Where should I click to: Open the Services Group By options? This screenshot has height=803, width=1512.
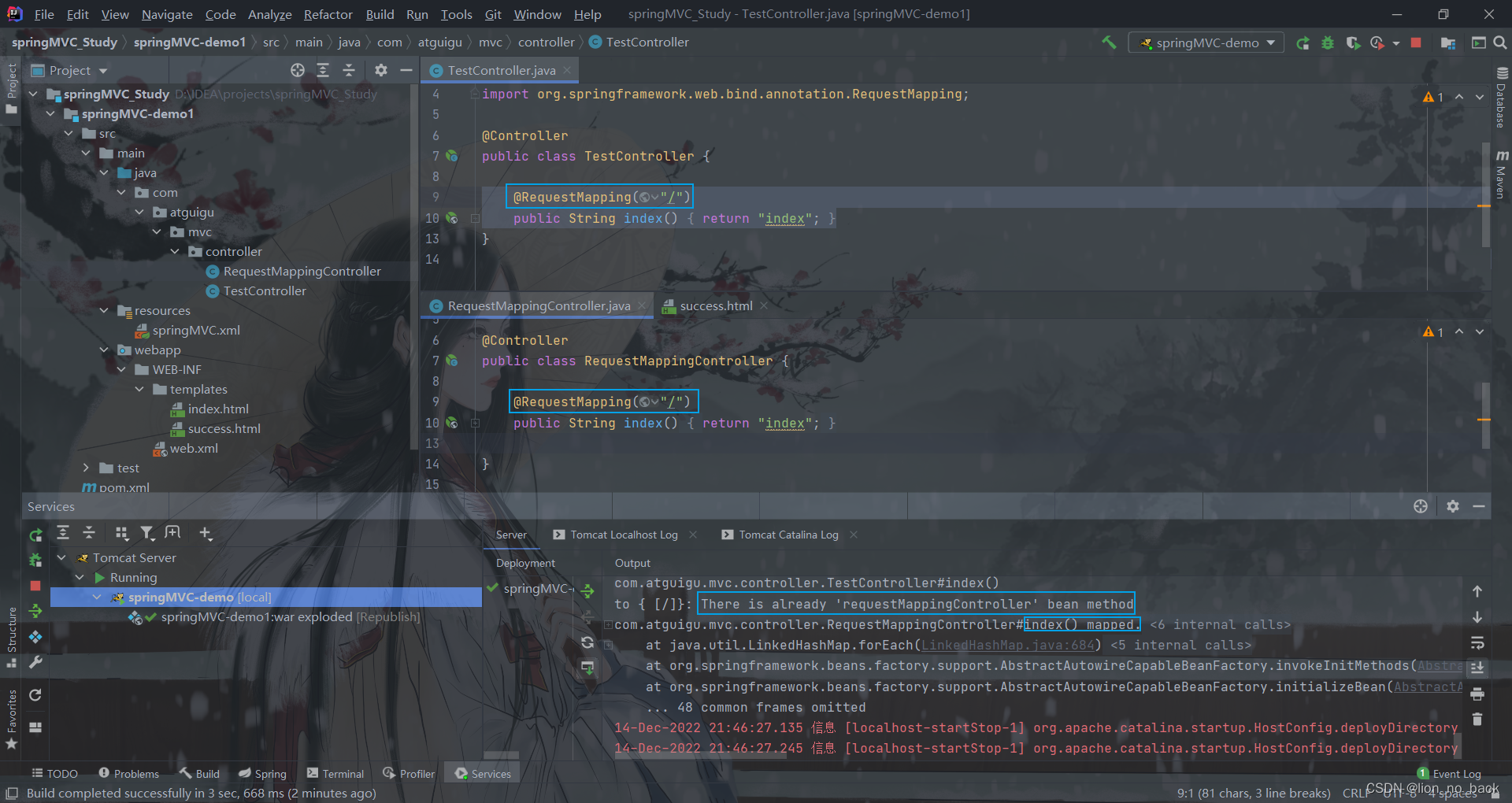121,533
